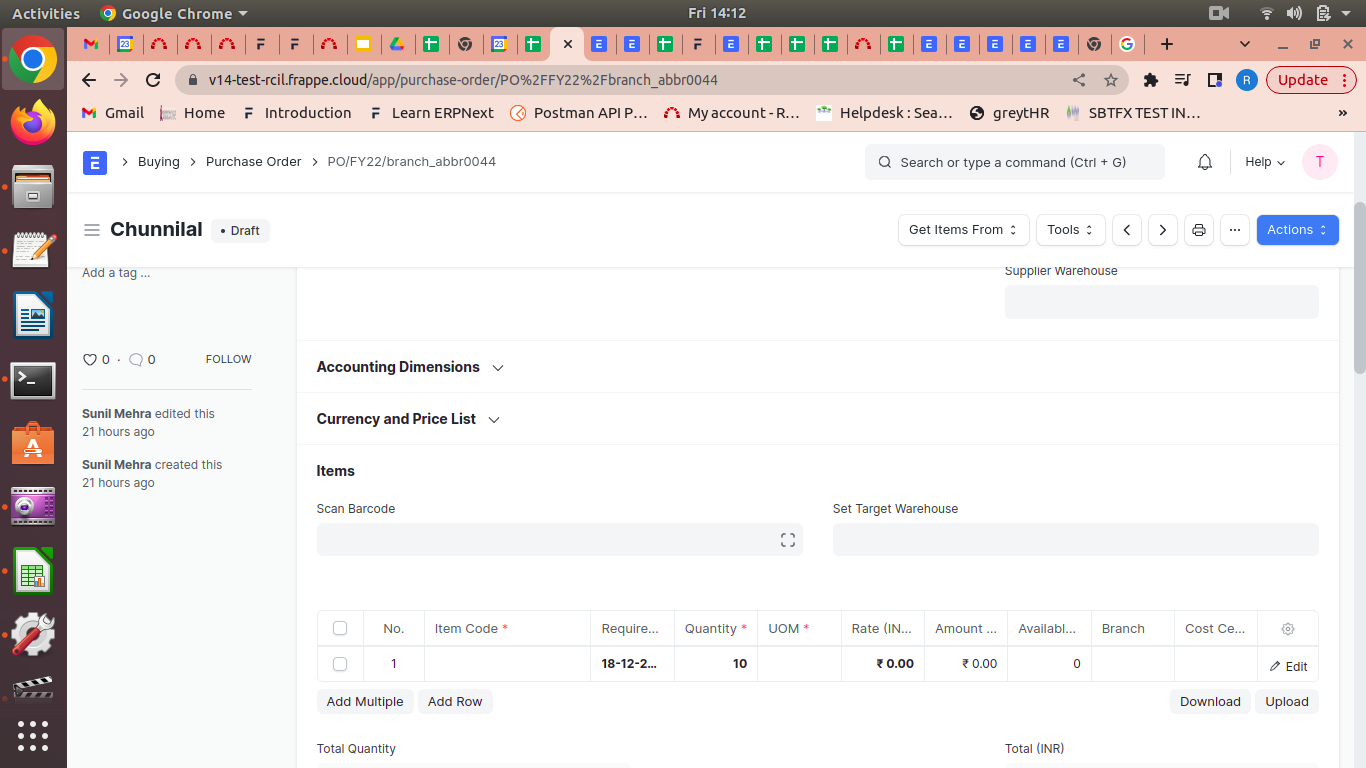Go to previous document with the left arrow
This screenshot has height=768, width=1366.
[x=1126, y=230]
